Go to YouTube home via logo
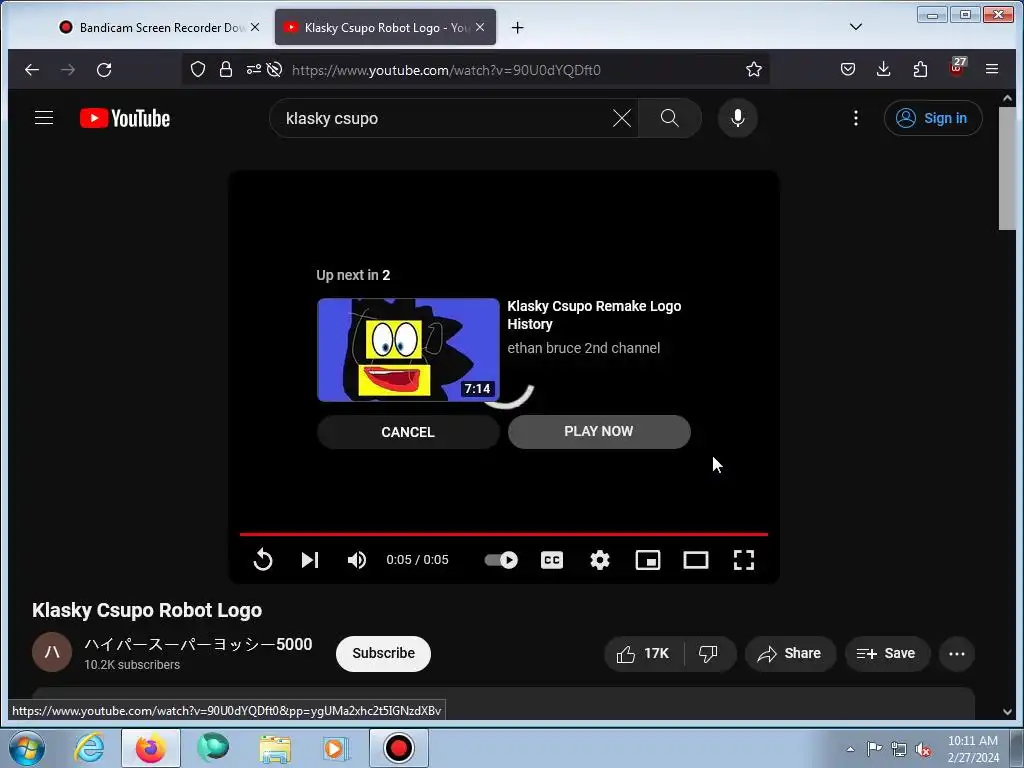The width and height of the screenshot is (1024, 768). [x=125, y=118]
